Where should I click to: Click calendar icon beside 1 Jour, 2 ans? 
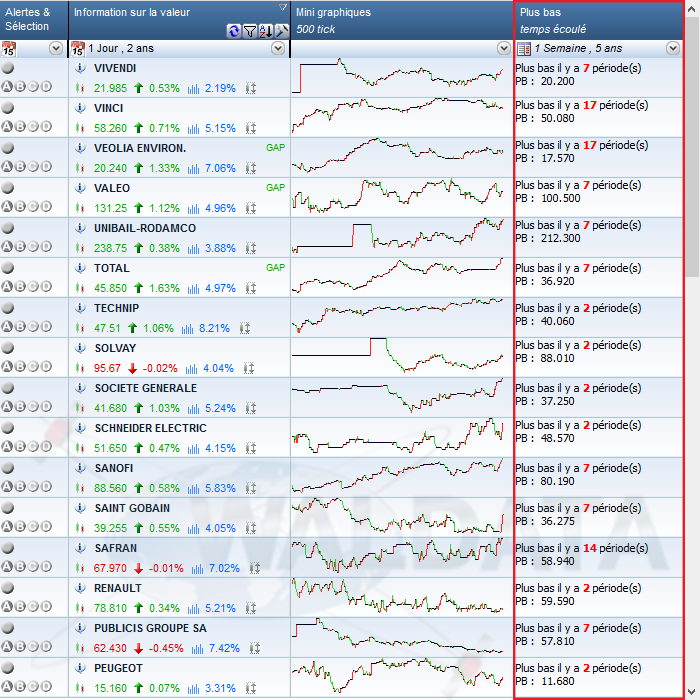pyautogui.click(x=78, y=48)
